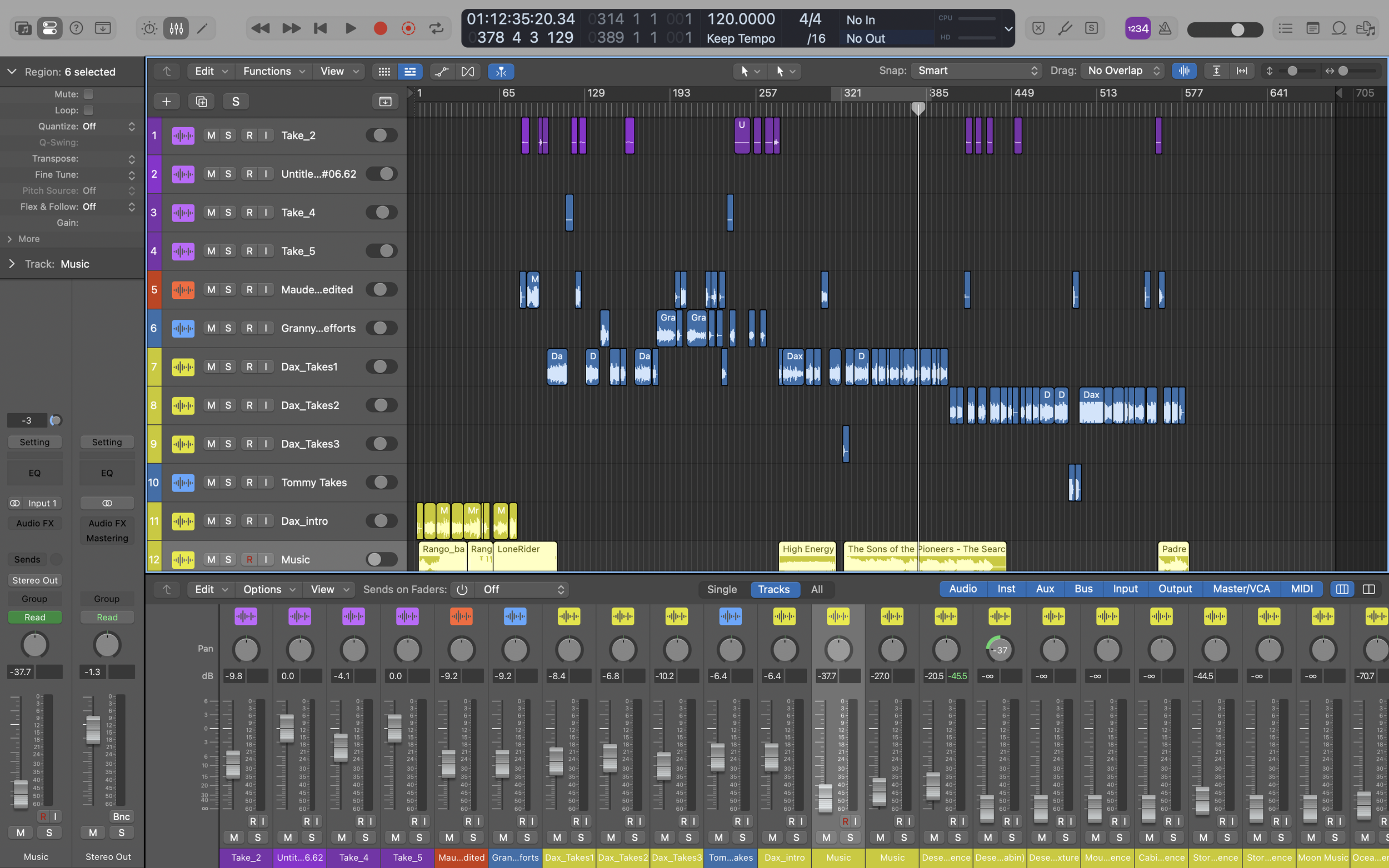Mute the Dax_Takes1 track
This screenshot has width=1389, height=868.
(x=211, y=367)
